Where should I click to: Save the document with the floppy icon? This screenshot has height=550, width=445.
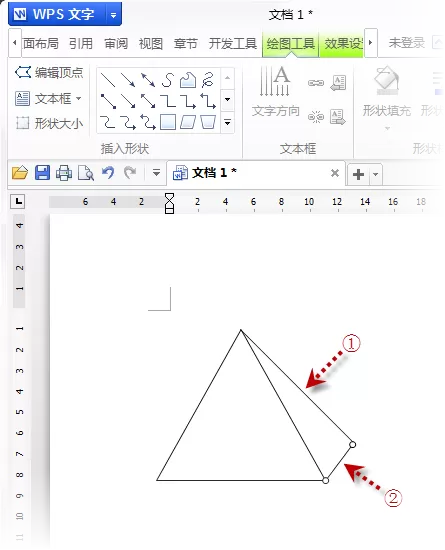(x=42, y=173)
